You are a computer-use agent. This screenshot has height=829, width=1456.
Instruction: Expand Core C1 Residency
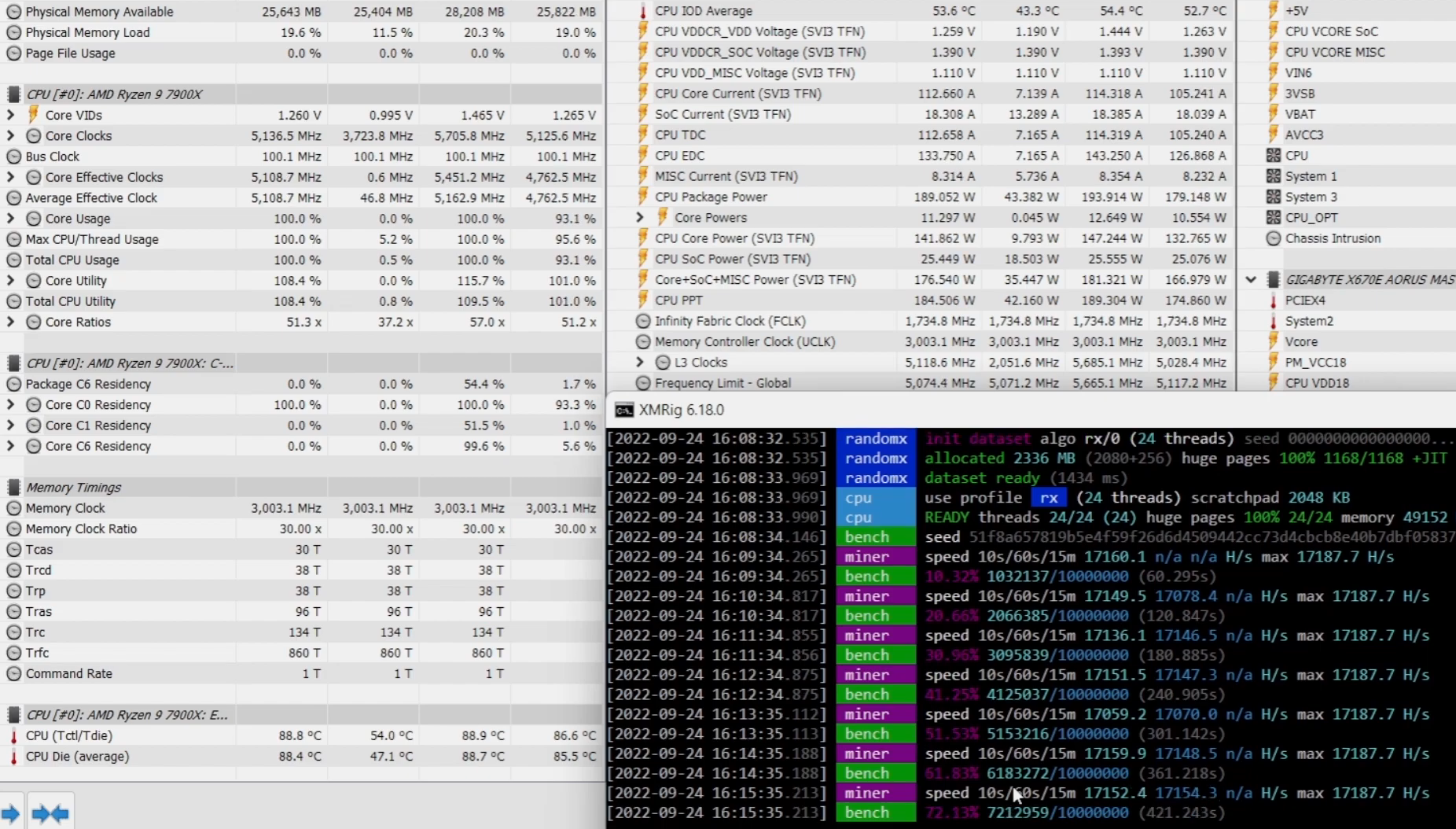pos(10,426)
